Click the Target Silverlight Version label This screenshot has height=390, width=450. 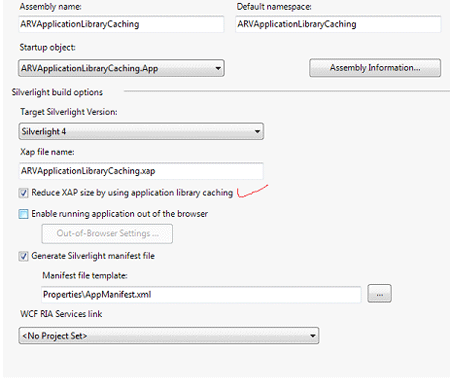point(69,112)
